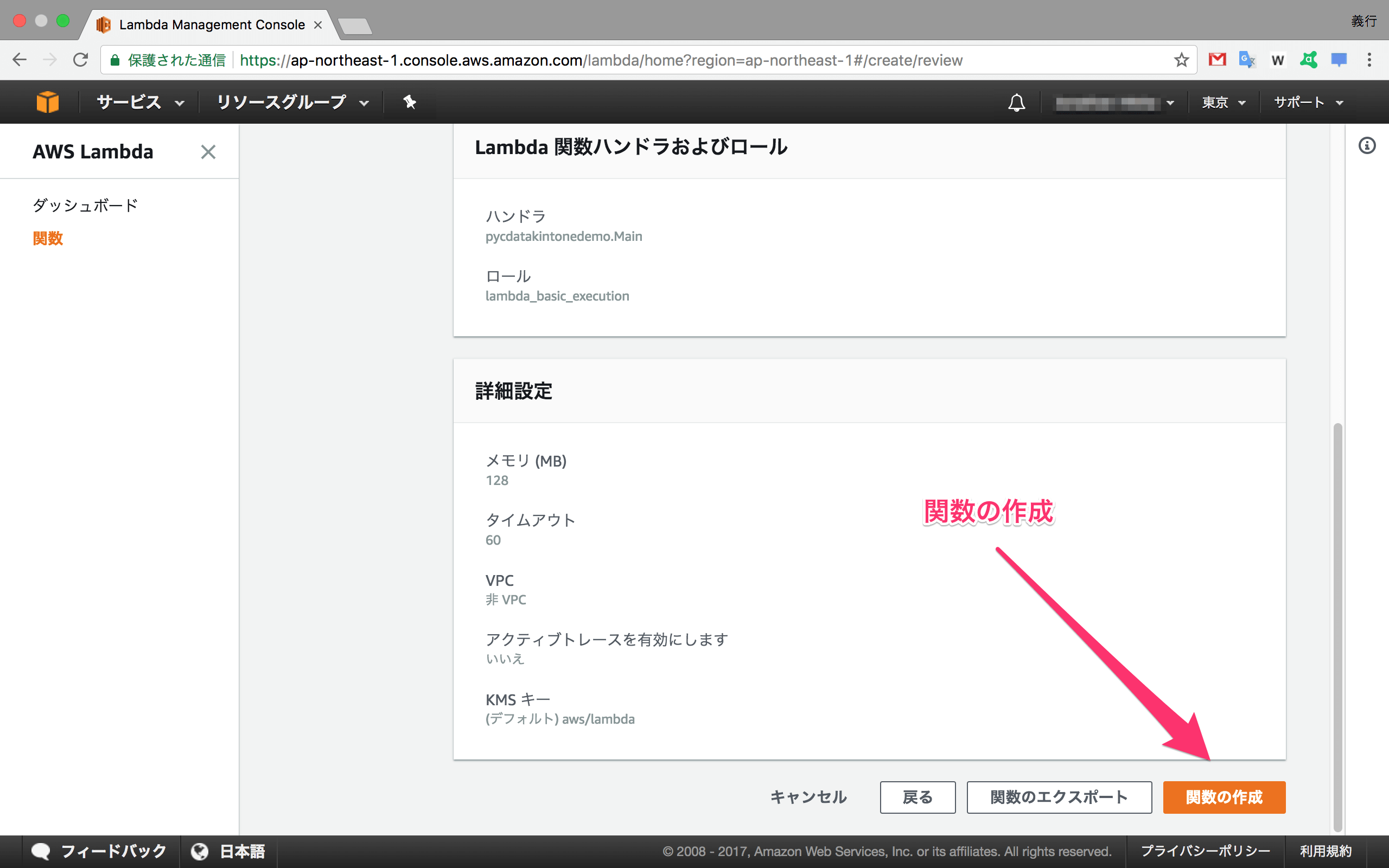Select 関数 in sidebar
The image size is (1389, 868).
click(x=48, y=238)
